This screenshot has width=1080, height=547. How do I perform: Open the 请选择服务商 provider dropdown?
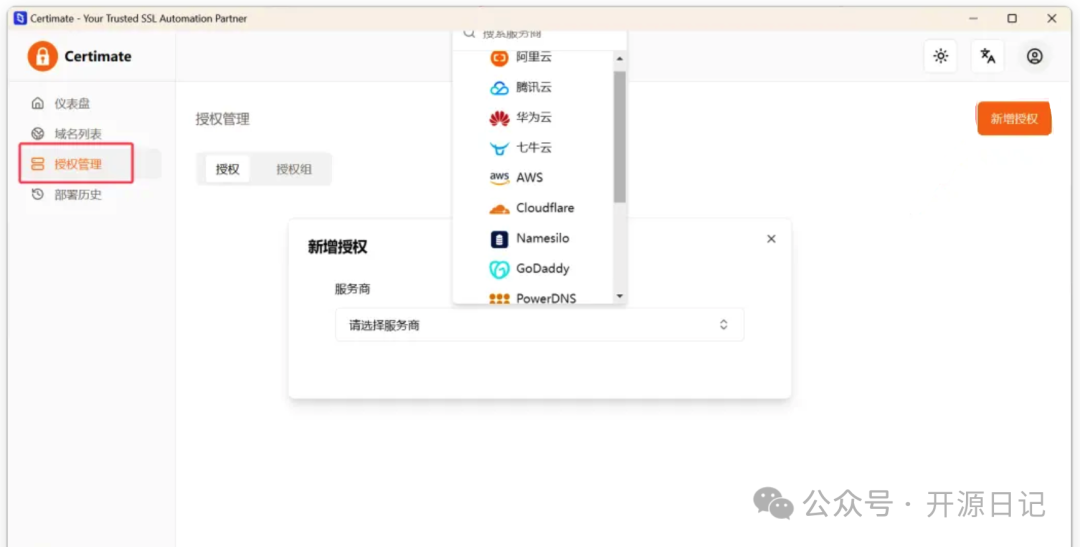pos(539,324)
